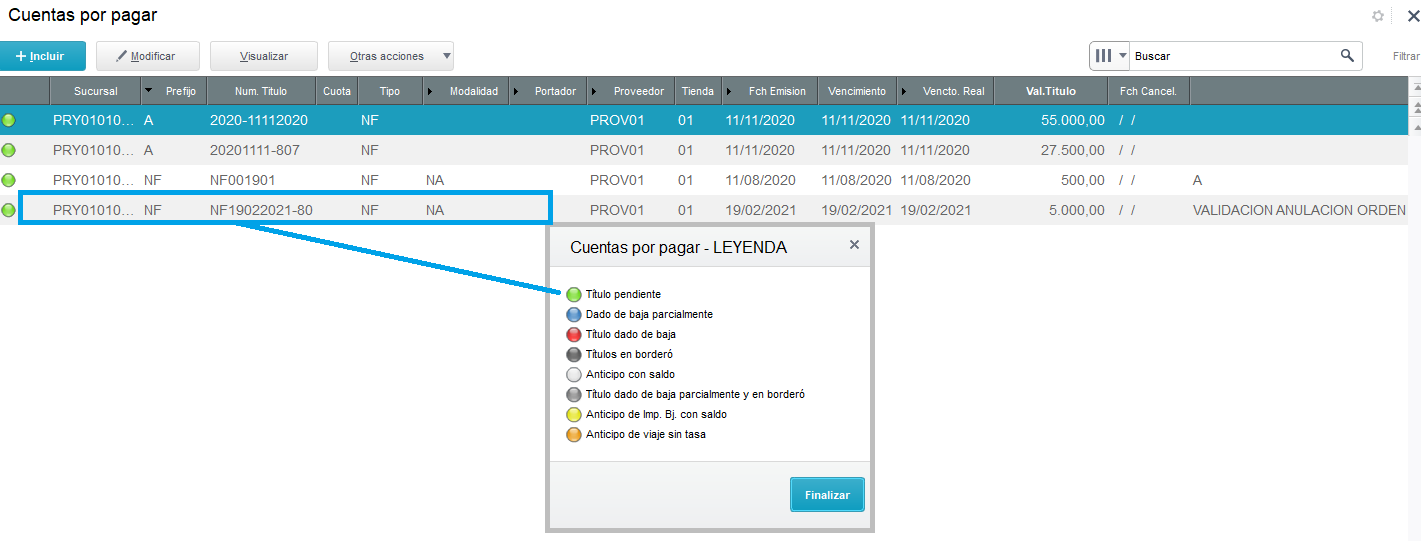Click the Filtrar link
This screenshot has height=541, width=1421.
coord(1406,56)
